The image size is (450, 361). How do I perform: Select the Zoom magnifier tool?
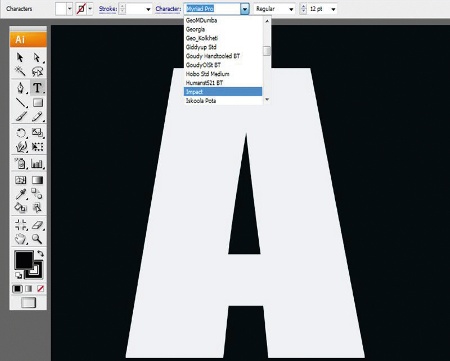click(x=37, y=239)
